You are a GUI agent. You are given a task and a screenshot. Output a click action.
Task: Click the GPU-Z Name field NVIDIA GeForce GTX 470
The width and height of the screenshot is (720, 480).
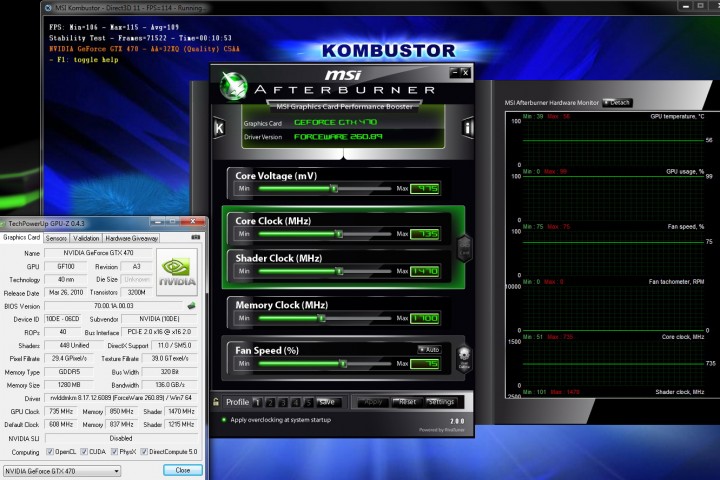pyautogui.click(x=98, y=253)
